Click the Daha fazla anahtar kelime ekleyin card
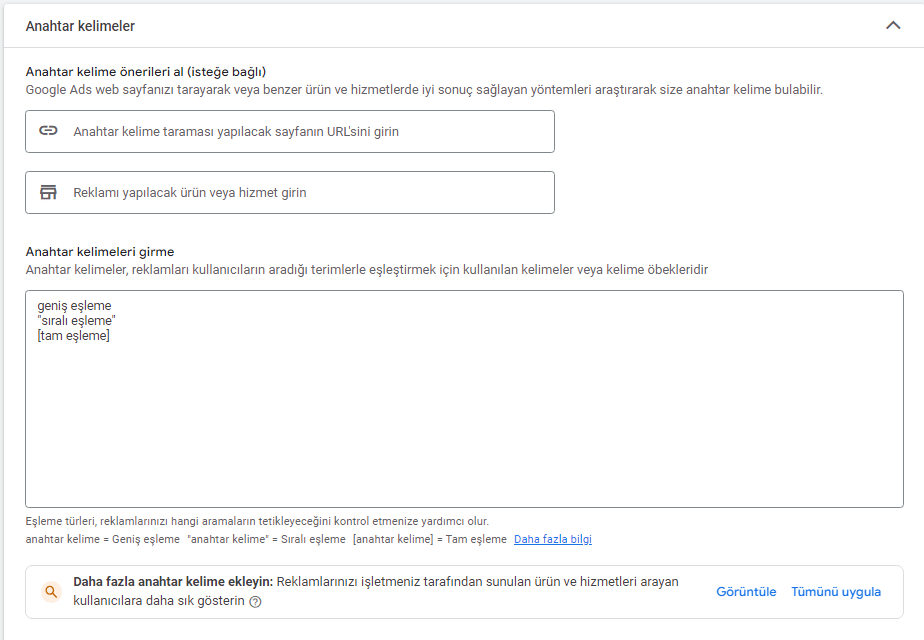This screenshot has width=924, height=640. tap(464, 592)
